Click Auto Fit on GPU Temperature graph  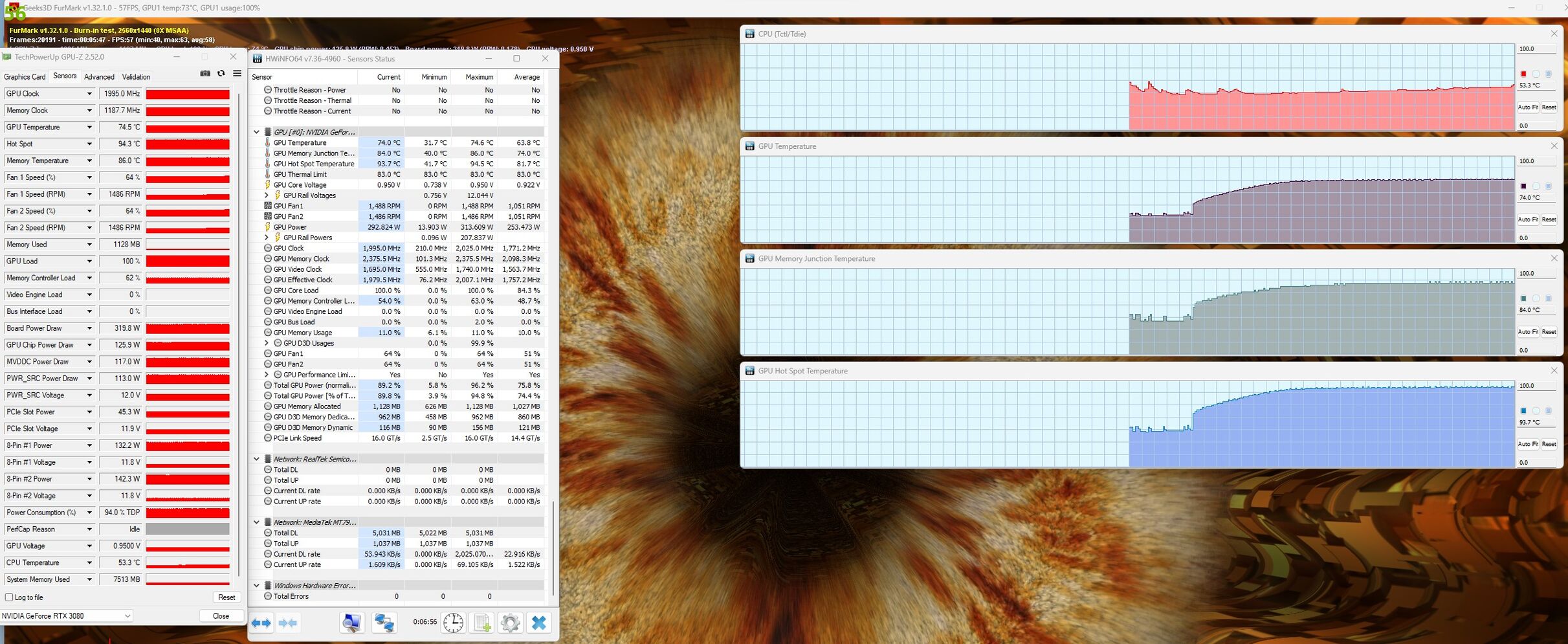pyautogui.click(x=1527, y=220)
